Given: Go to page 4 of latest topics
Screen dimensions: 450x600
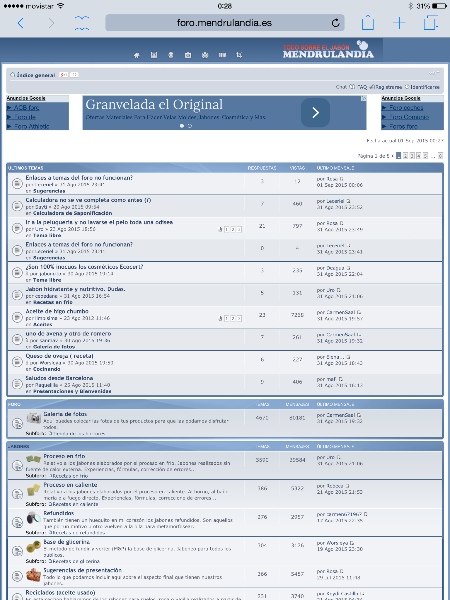Looking at the screenshot, I should click(419, 156).
